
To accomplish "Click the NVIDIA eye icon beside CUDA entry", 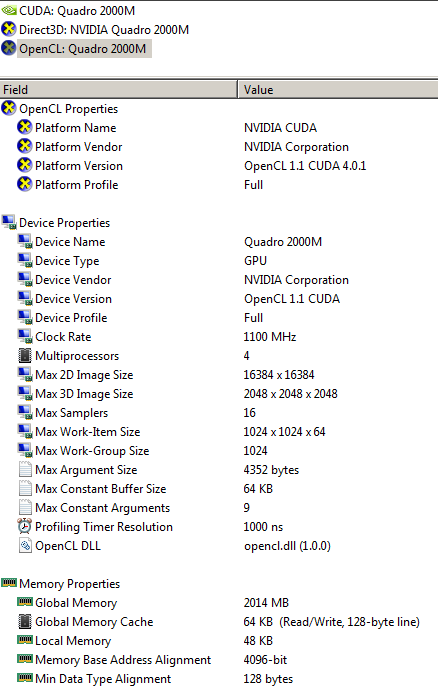I will click(x=8, y=11).
